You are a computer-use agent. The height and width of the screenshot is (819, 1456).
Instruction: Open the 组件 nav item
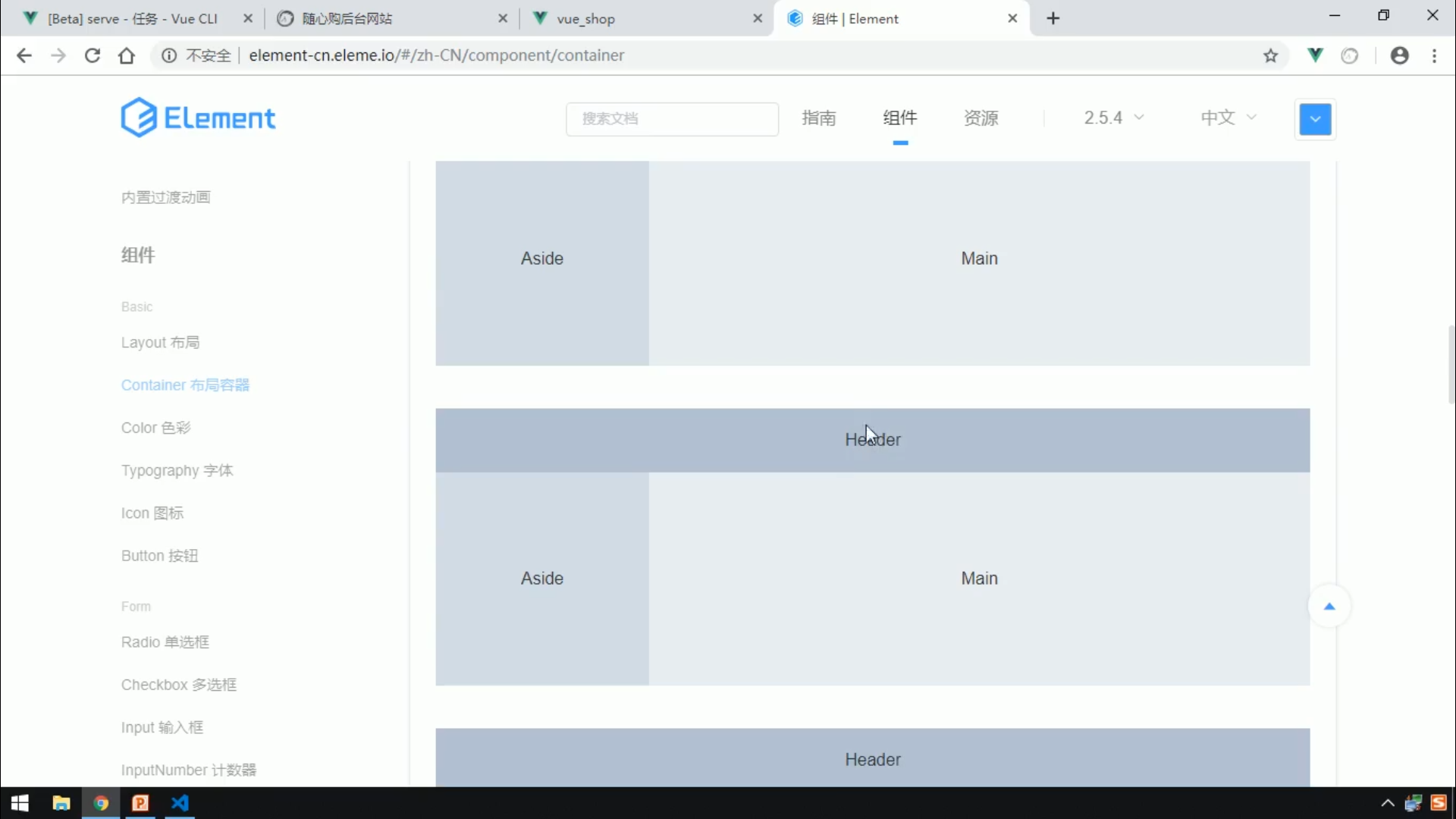click(900, 118)
